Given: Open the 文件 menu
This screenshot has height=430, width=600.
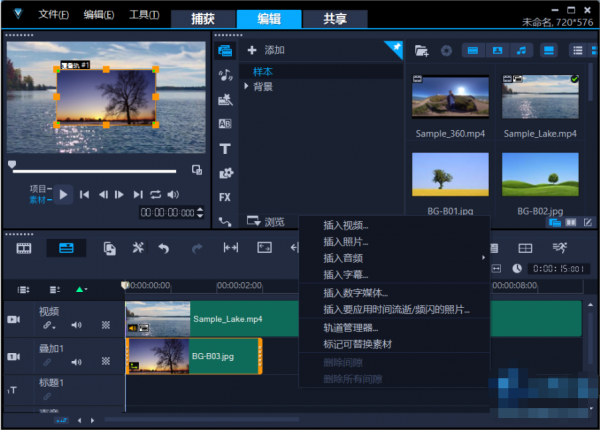Looking at the screenshot, I should click(54, 15).
